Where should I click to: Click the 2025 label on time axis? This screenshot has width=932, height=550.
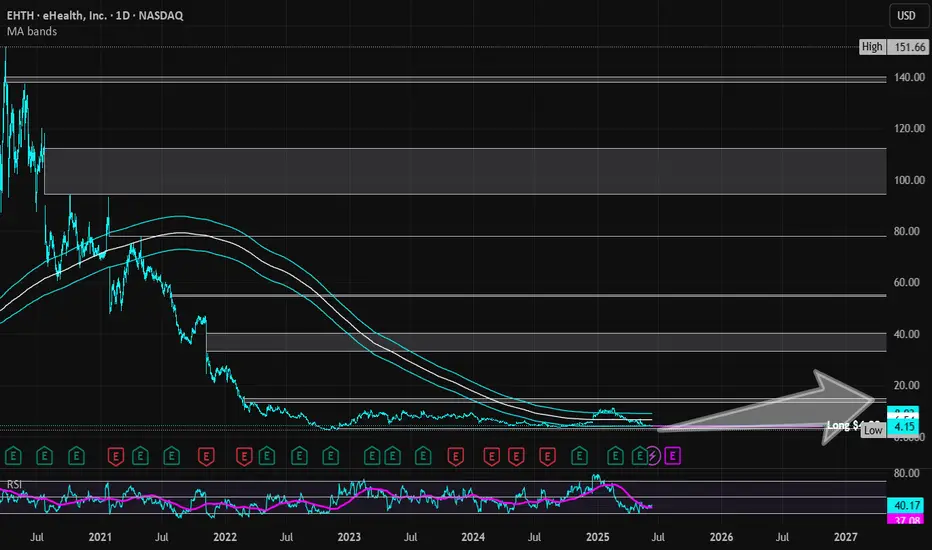(597, 537)
